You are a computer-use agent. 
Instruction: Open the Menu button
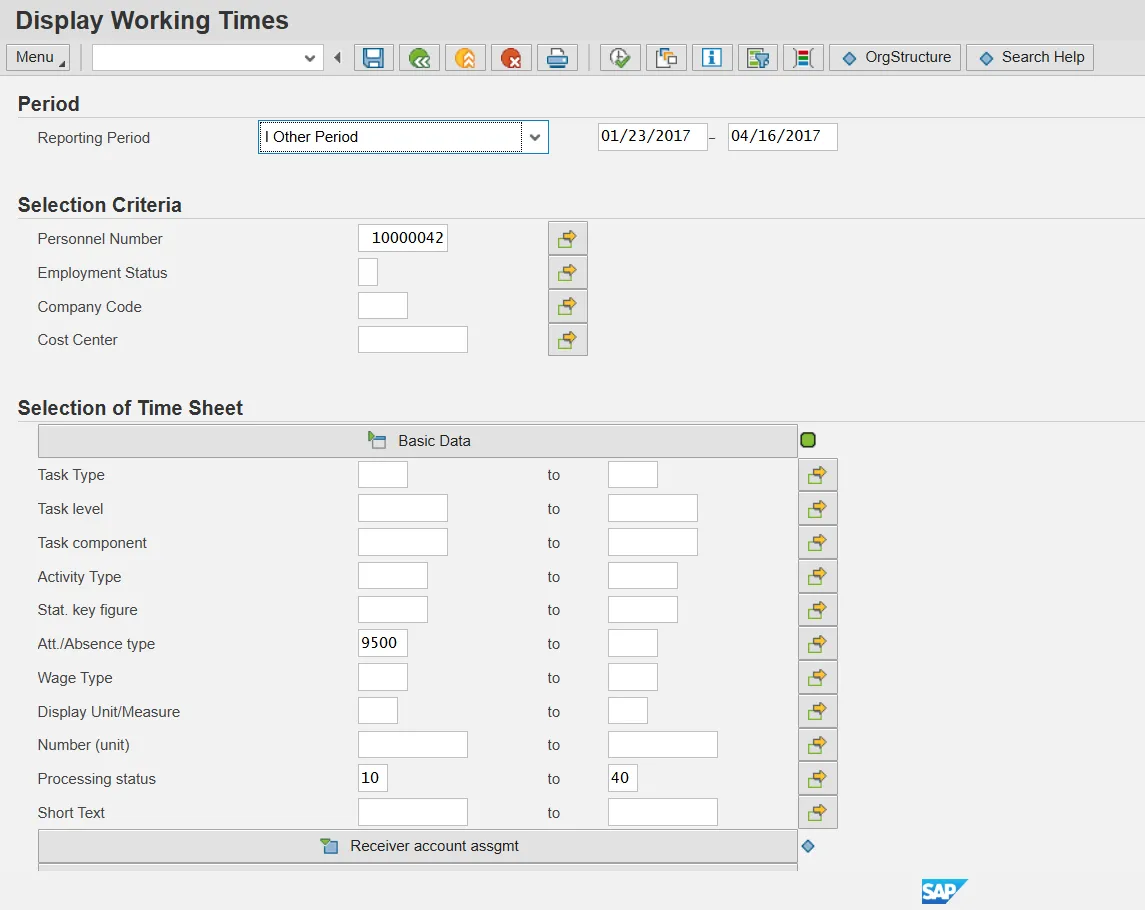(x=37, y=58)
